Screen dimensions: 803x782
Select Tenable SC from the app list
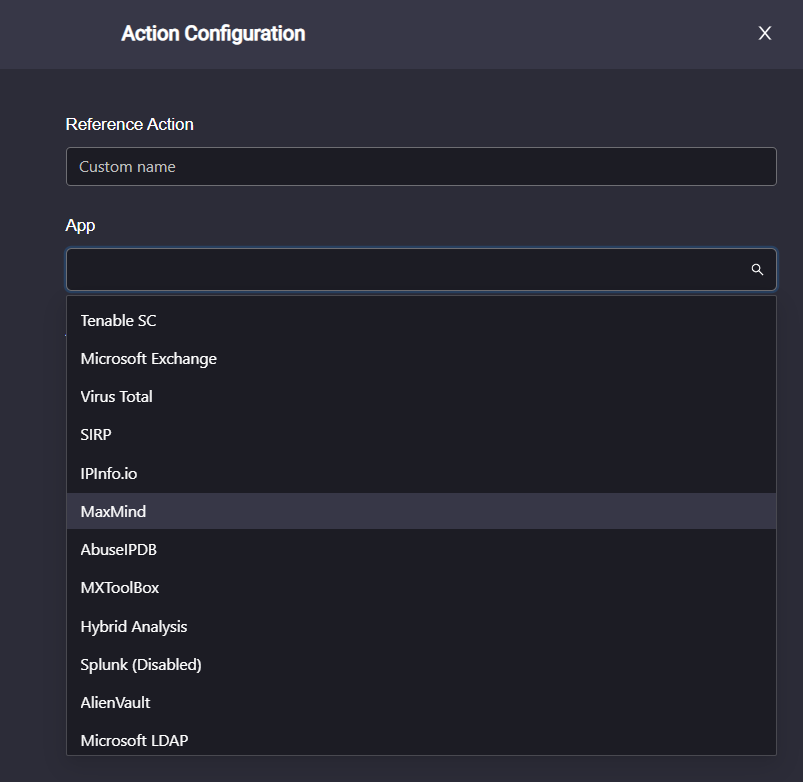click(x=421, y=321)
